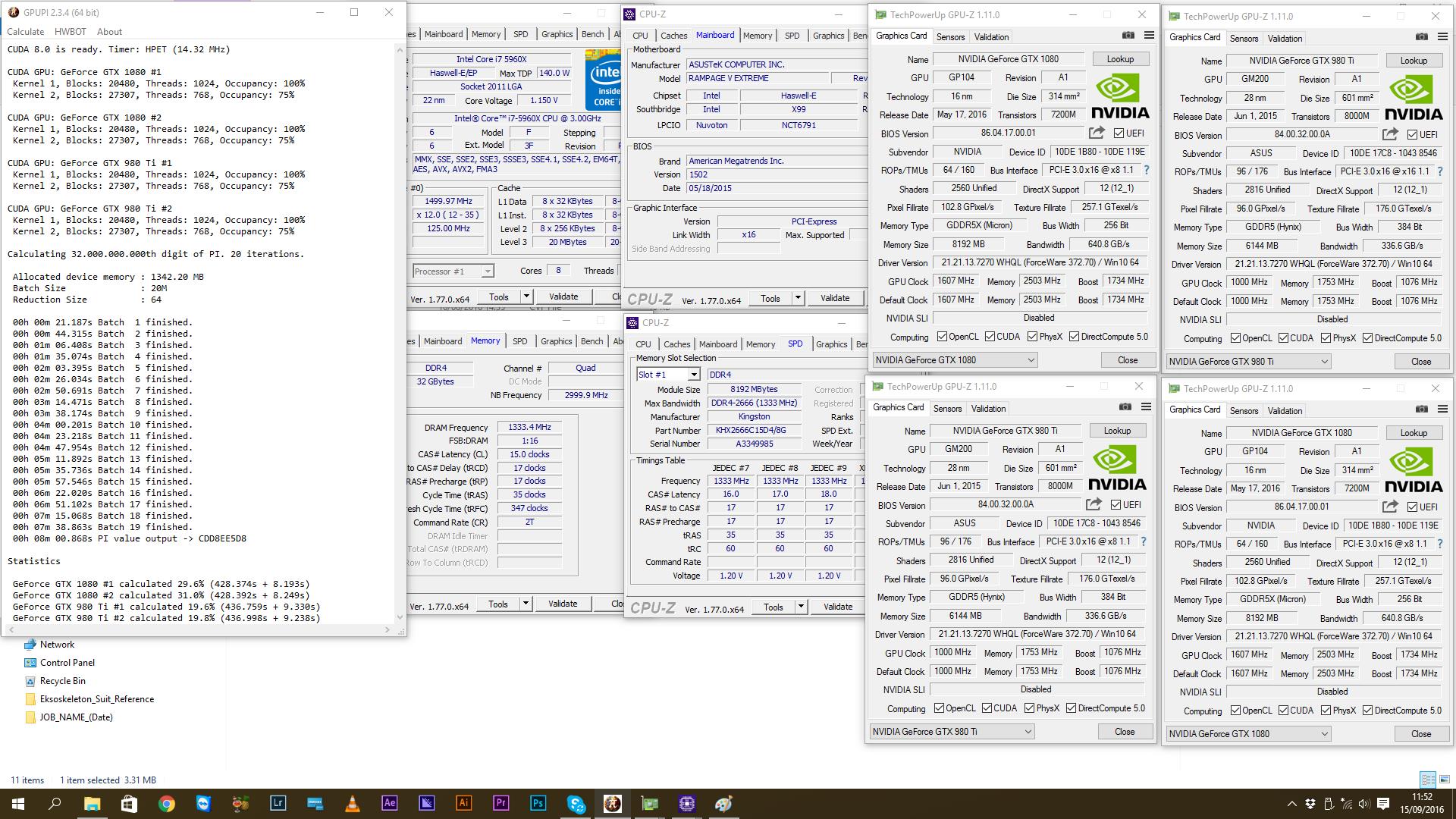Click BIOS export icon in bottom-left GPU-Z window
The height and width of the screenshot is (819, 1456).
1094,504
